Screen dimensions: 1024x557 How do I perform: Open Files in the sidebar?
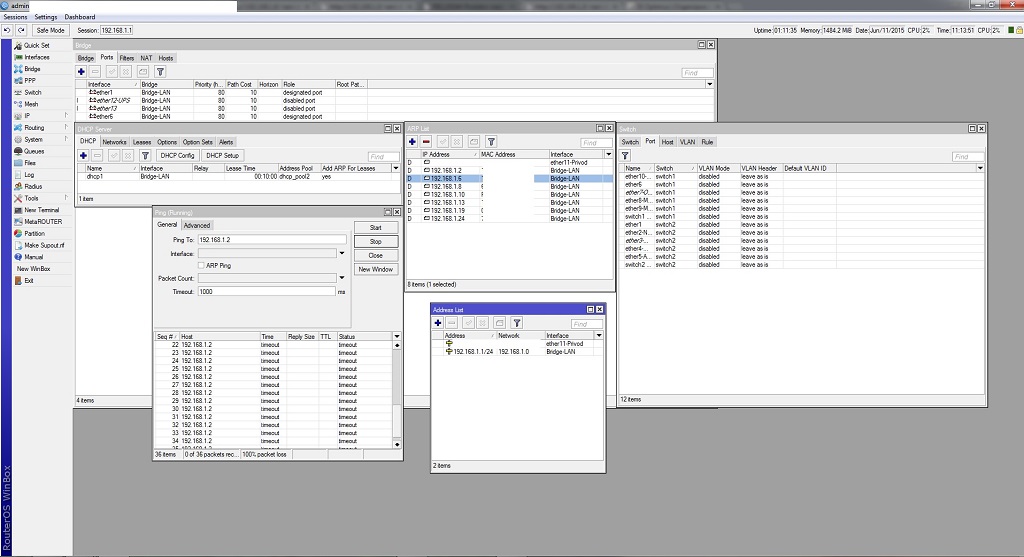30,163
